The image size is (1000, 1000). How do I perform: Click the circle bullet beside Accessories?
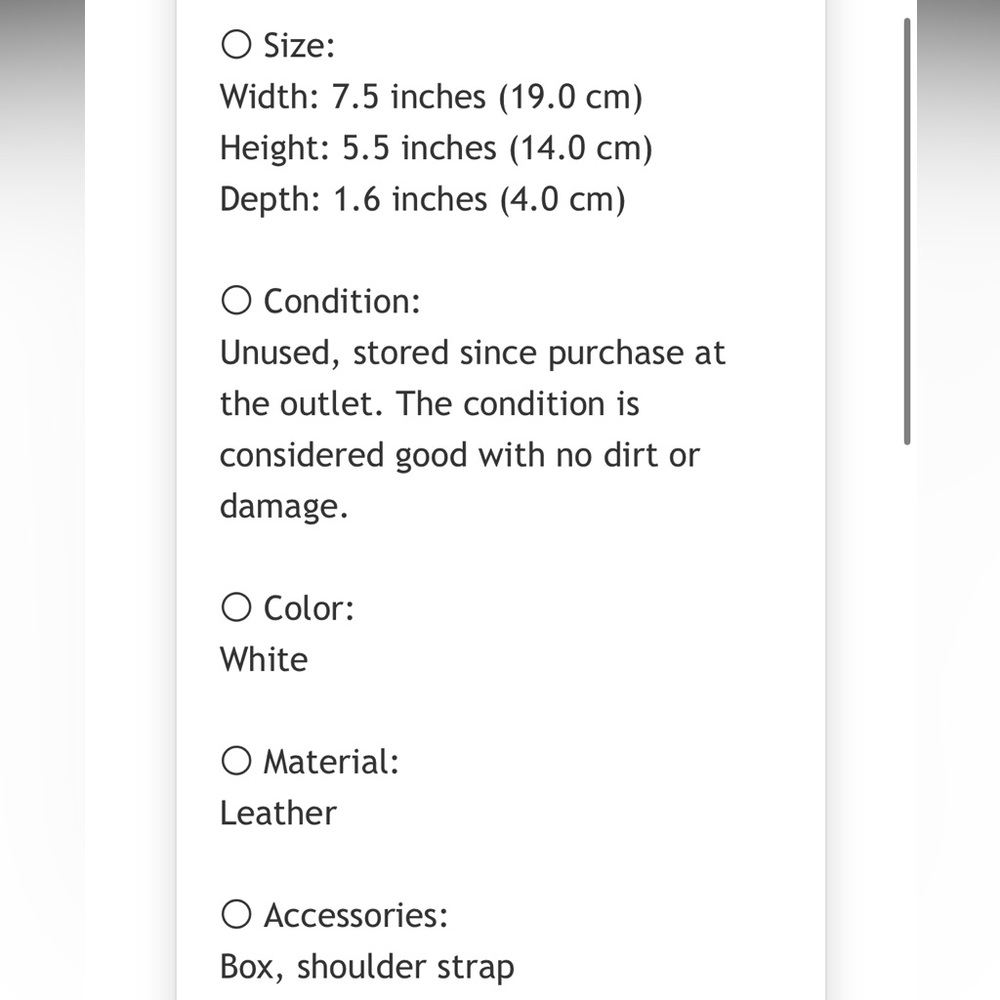[x=236, y=915]
